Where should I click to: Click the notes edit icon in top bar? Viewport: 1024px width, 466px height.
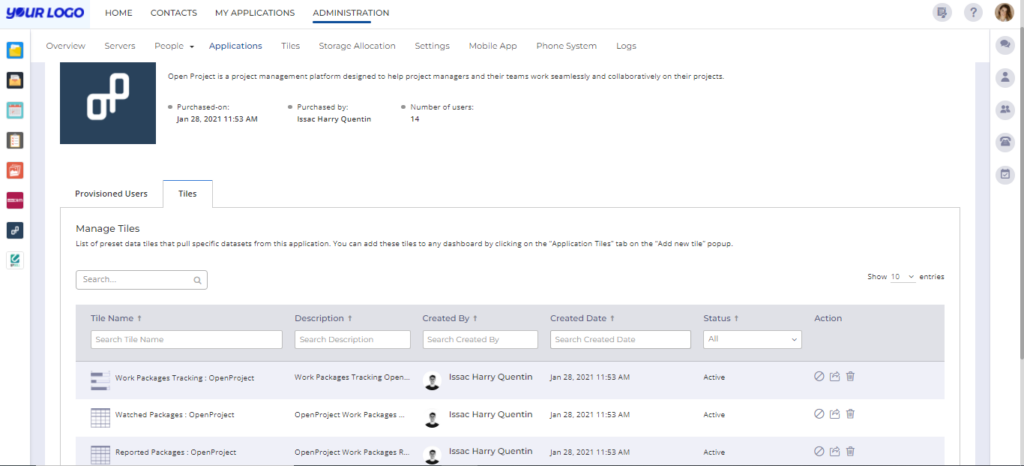click(942, 12)
